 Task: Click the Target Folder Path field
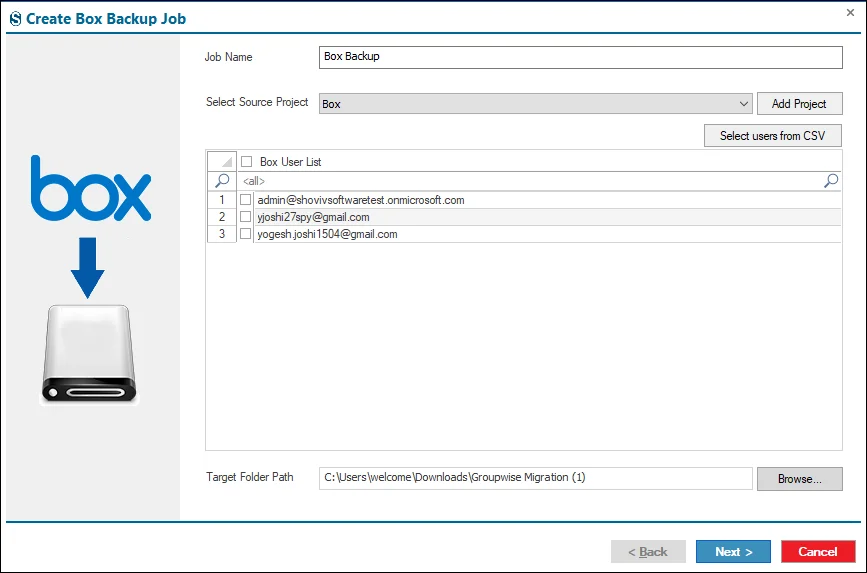535,478
